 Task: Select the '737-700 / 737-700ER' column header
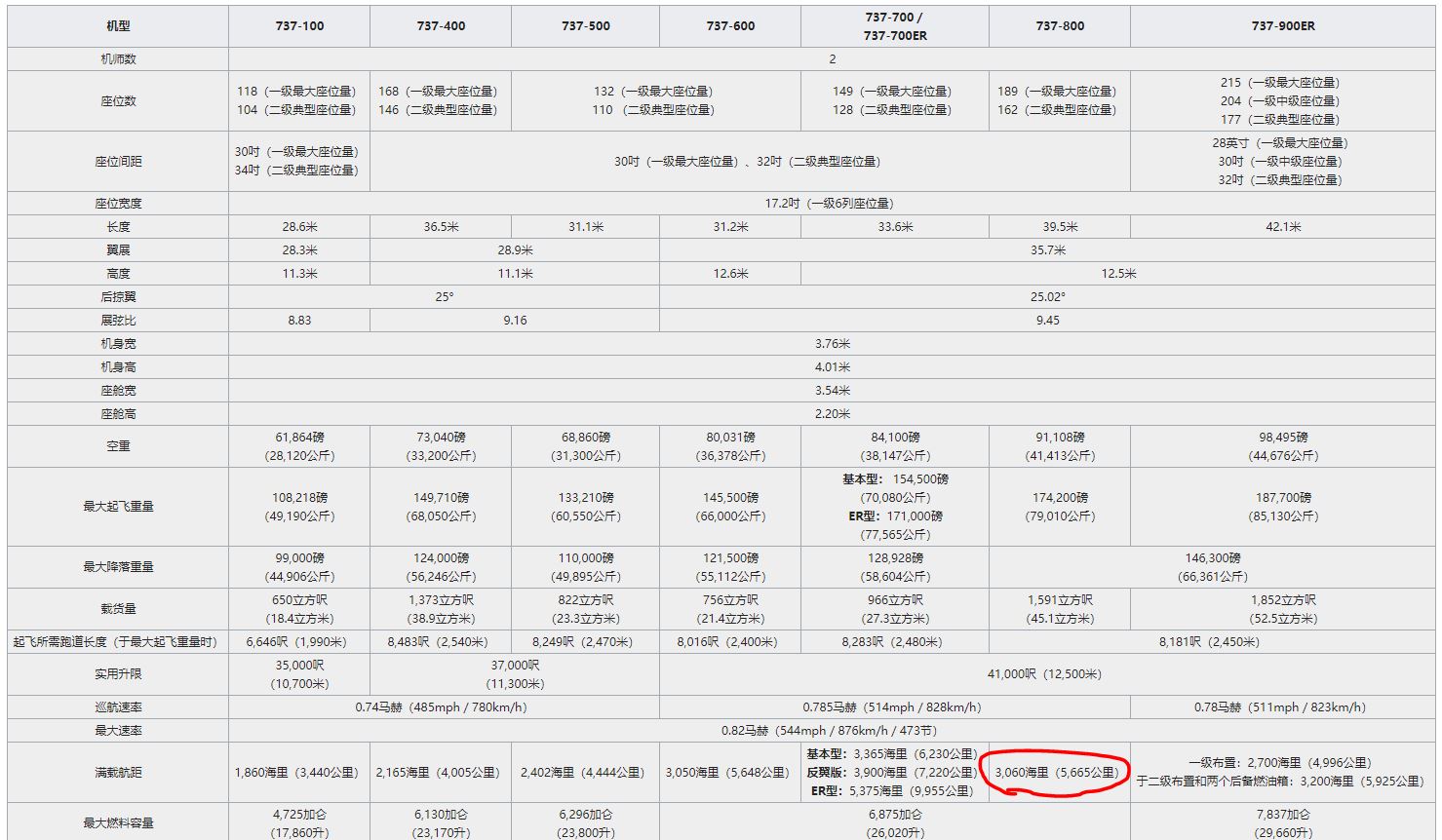click(x=895, y=26)
